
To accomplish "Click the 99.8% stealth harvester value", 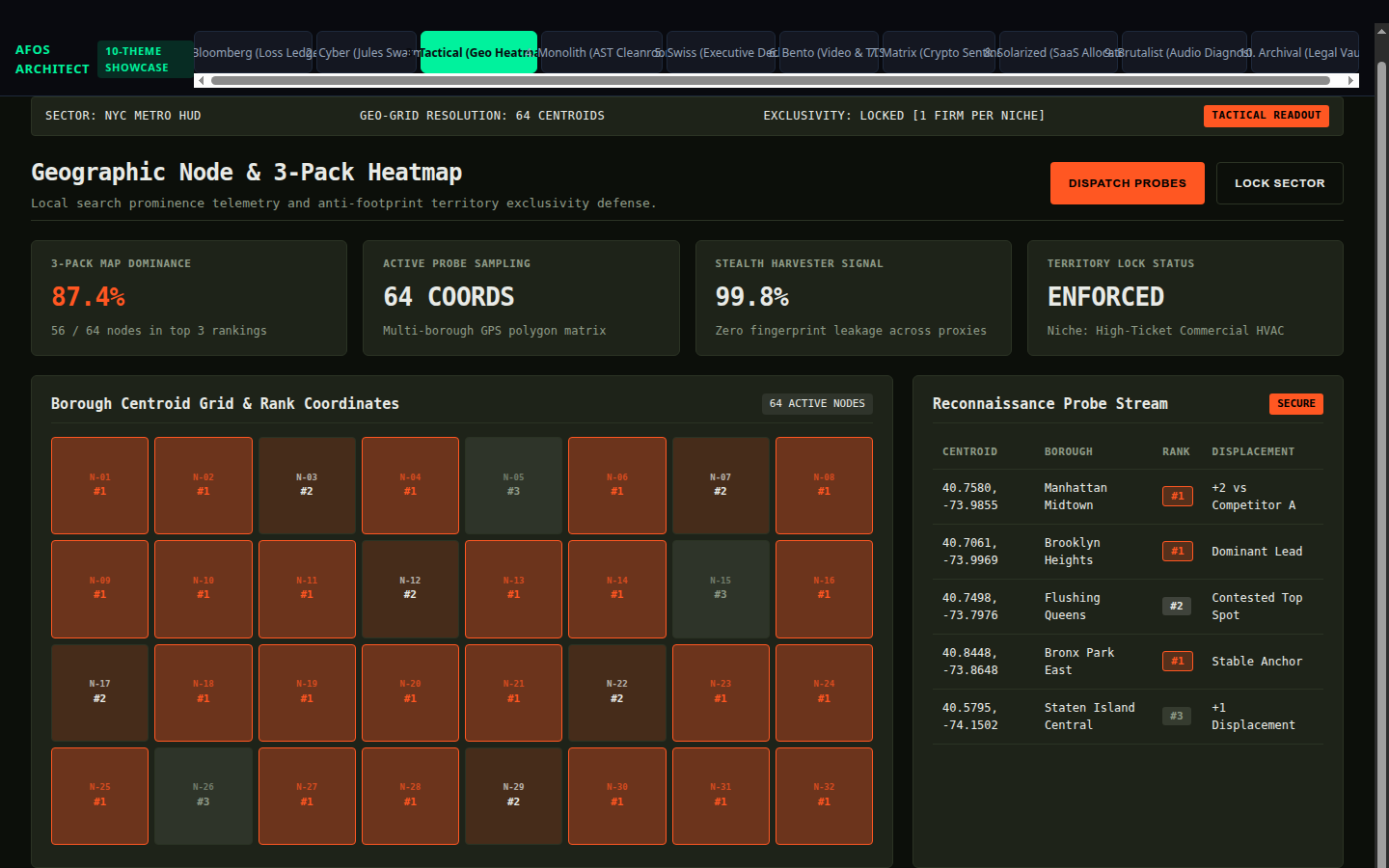I will point(752,297).
